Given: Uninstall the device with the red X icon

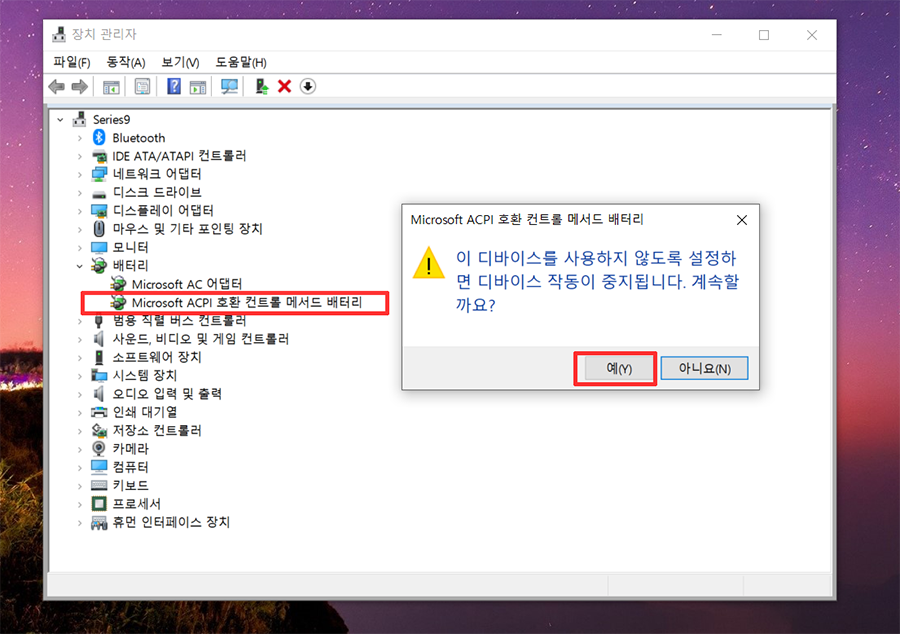Looking at the screenshot, I should click(284, 87).
